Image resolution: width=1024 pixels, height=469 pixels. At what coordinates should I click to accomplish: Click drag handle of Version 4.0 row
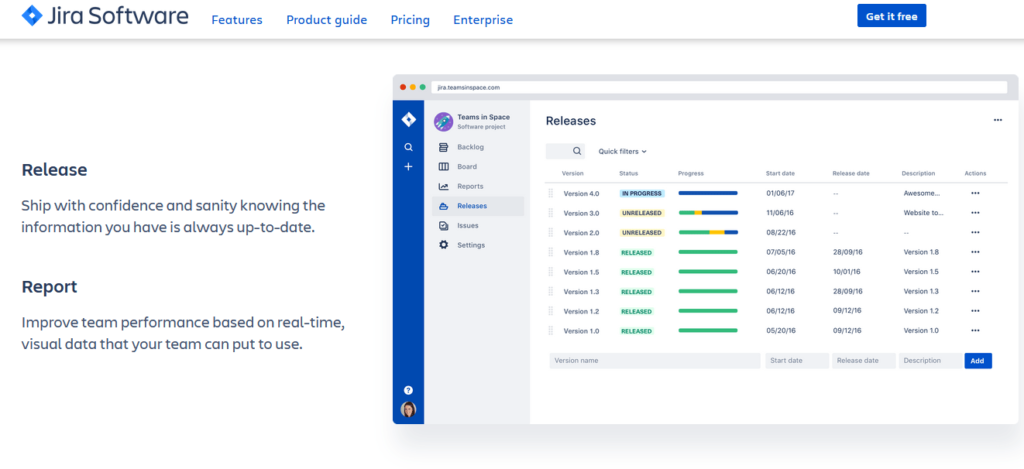551,193
